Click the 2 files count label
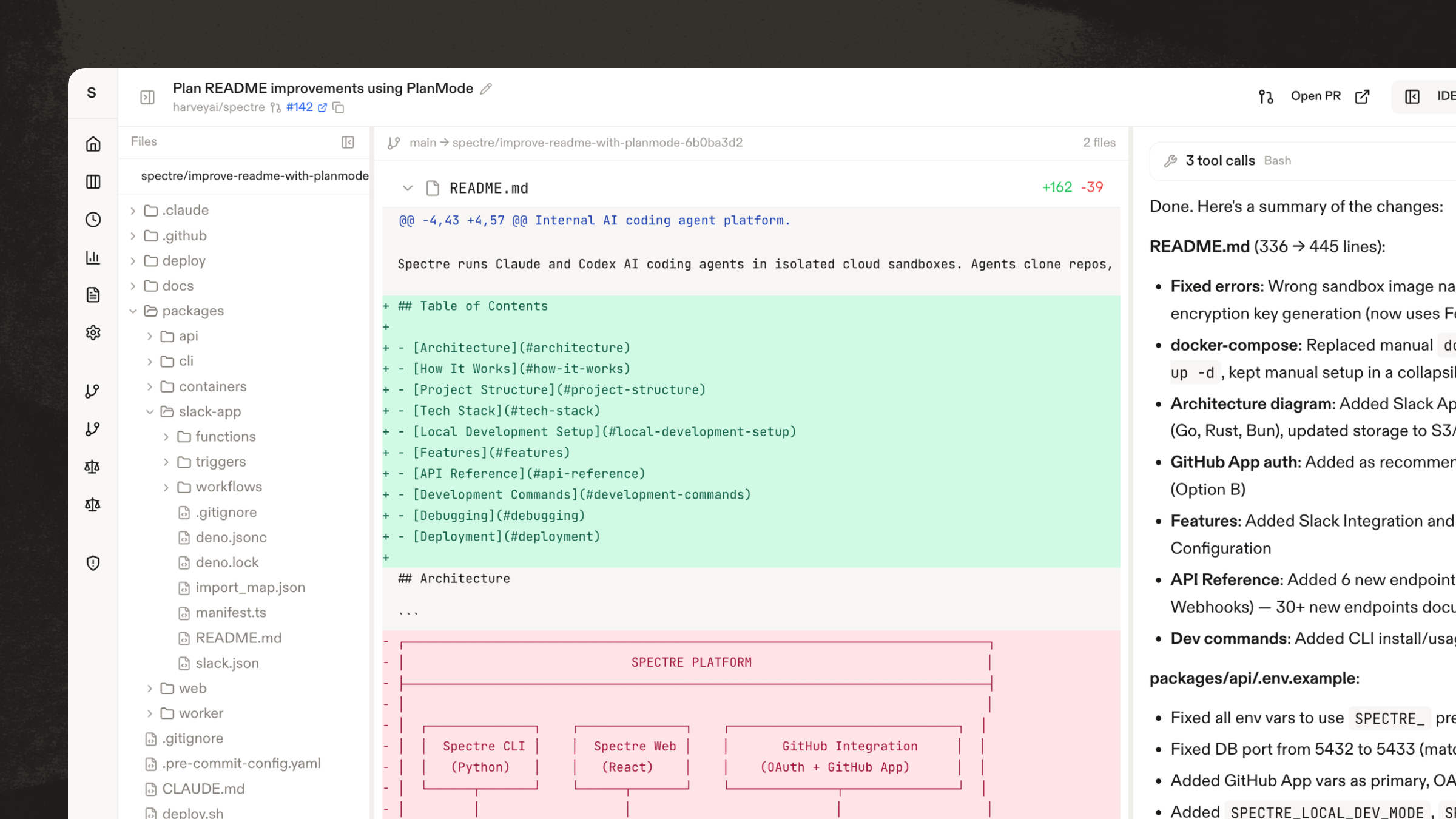1456x819 pixels. click(1099, 143)
